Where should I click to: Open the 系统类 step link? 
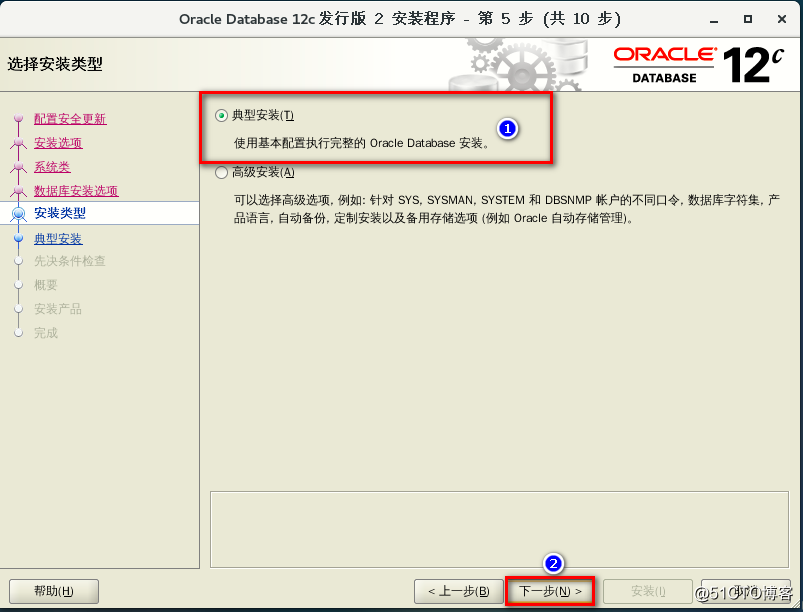tap(52, 166)
